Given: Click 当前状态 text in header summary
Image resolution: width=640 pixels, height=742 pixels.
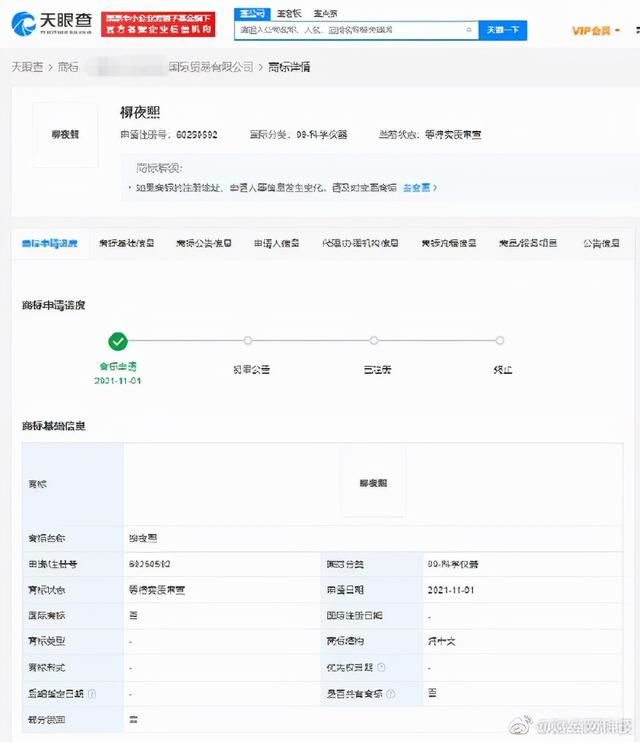Looking at the screenshot, I should coord(430,135).
